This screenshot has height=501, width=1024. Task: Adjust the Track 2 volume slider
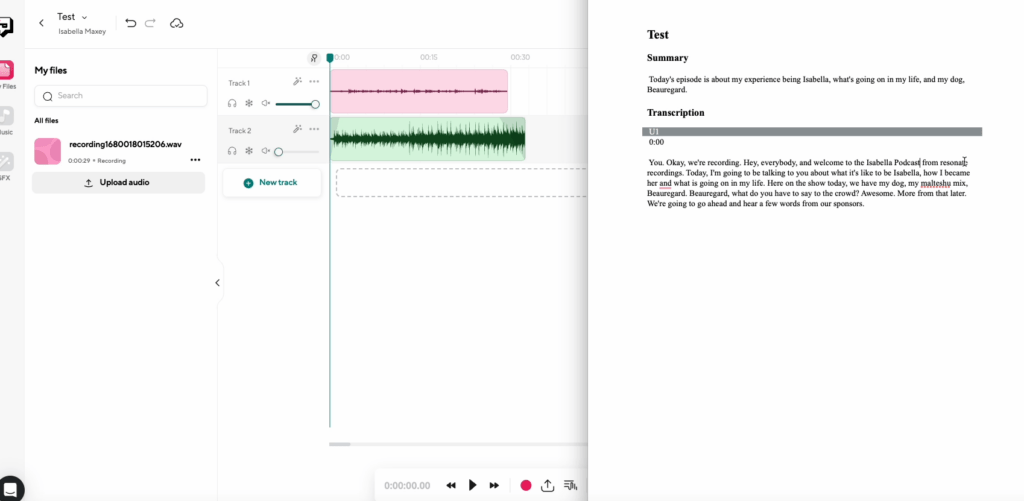(x=297, y=152)
